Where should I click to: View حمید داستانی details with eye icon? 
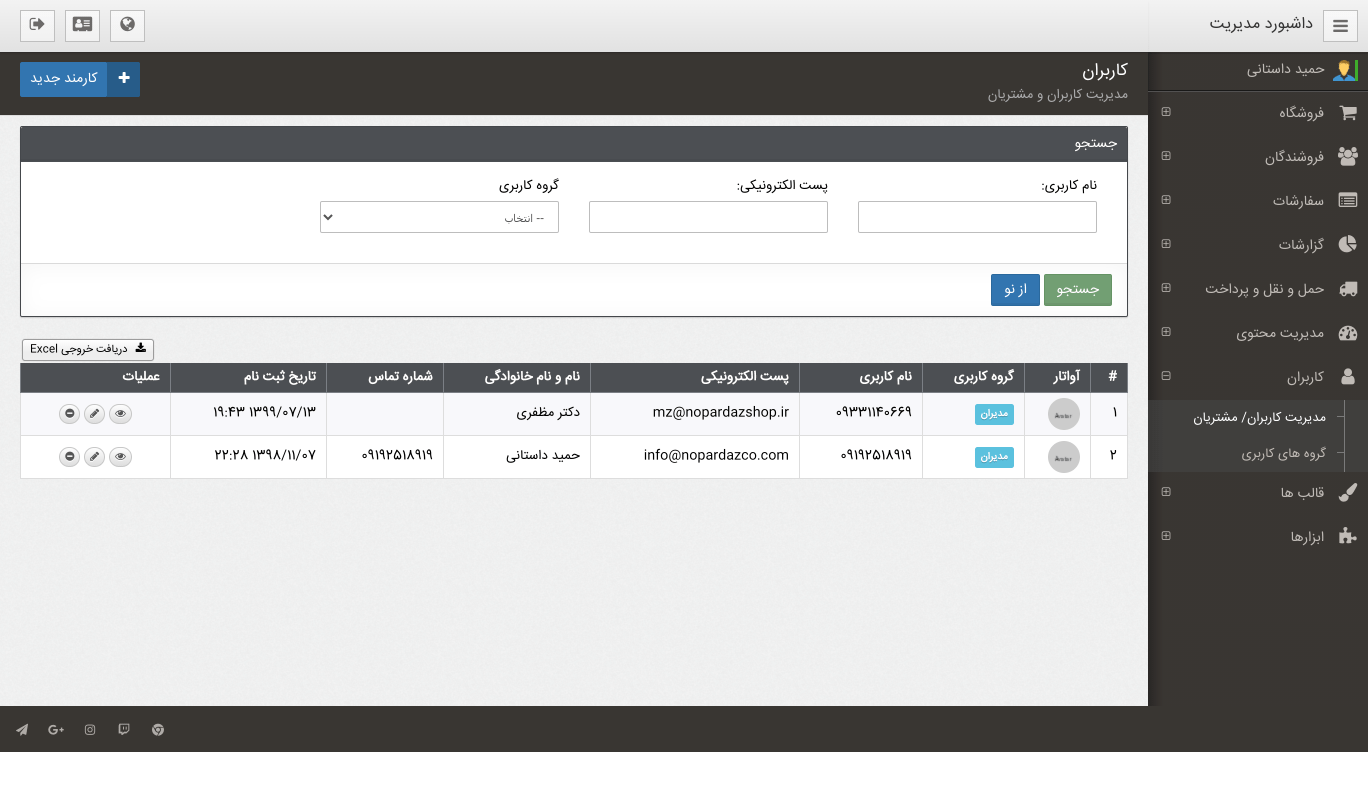point(120,457)
